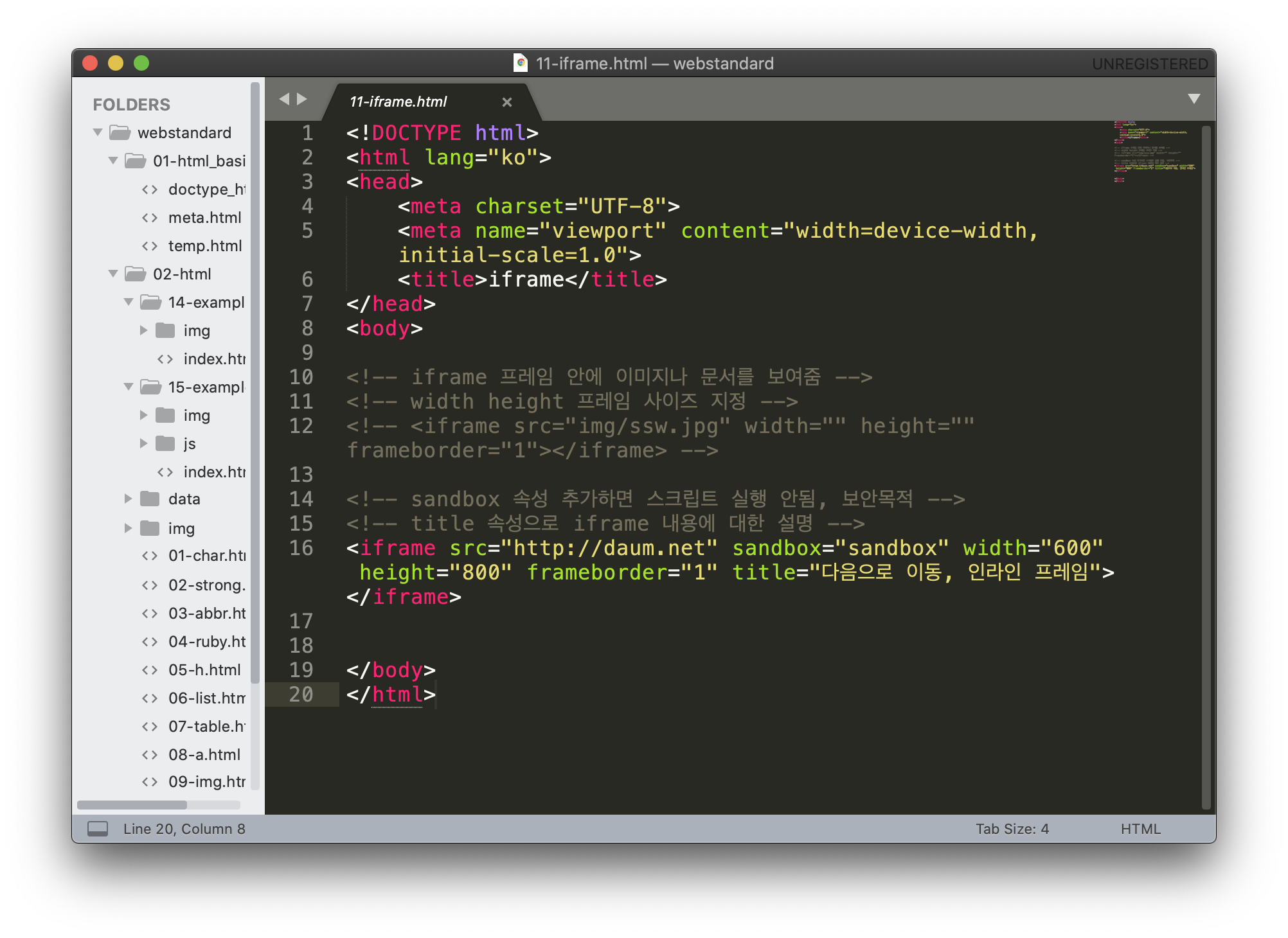Collapse the webstandard folder

click(x=98, y=132)
